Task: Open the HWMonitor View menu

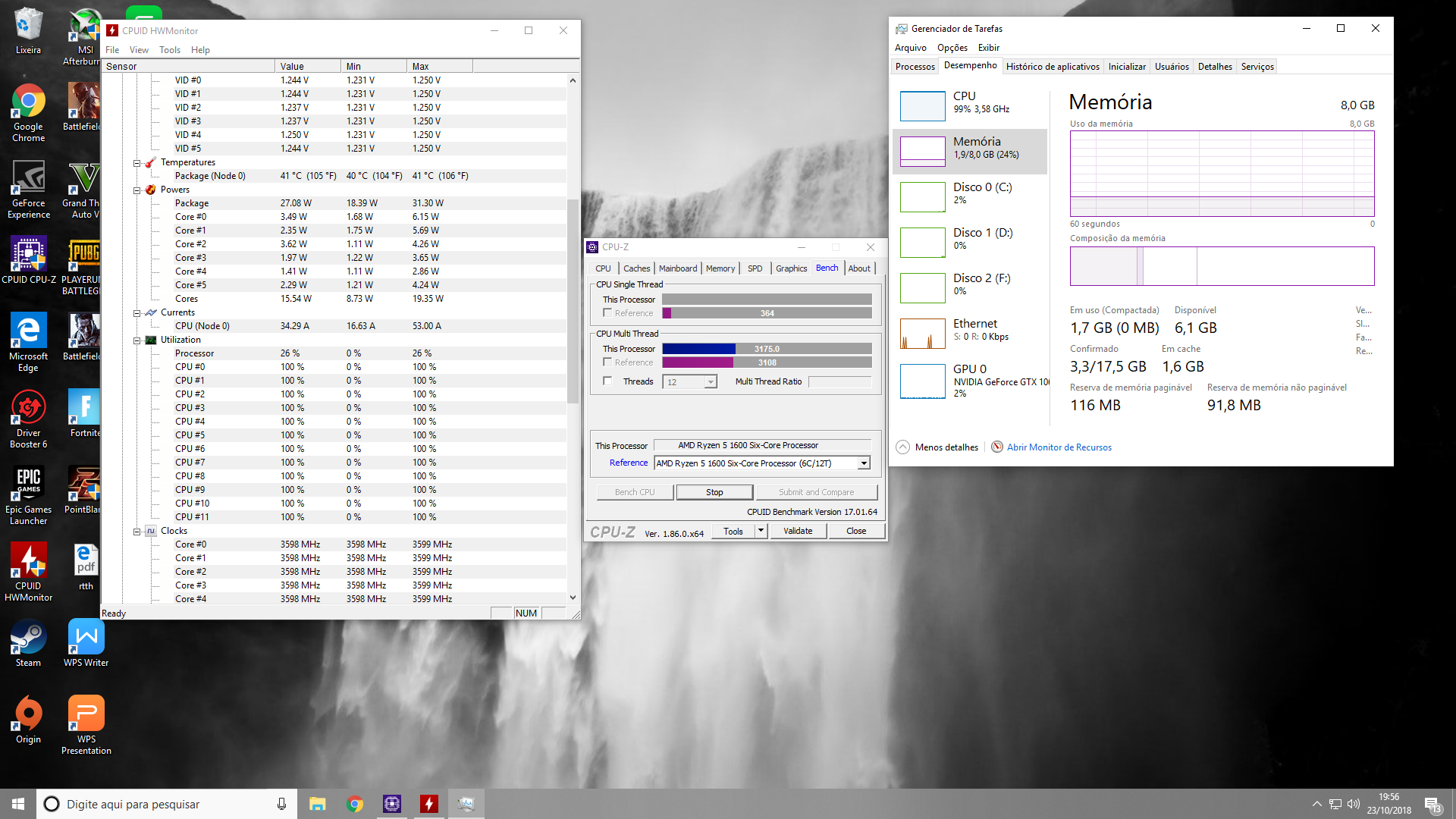Action: (x=139, y=50)
